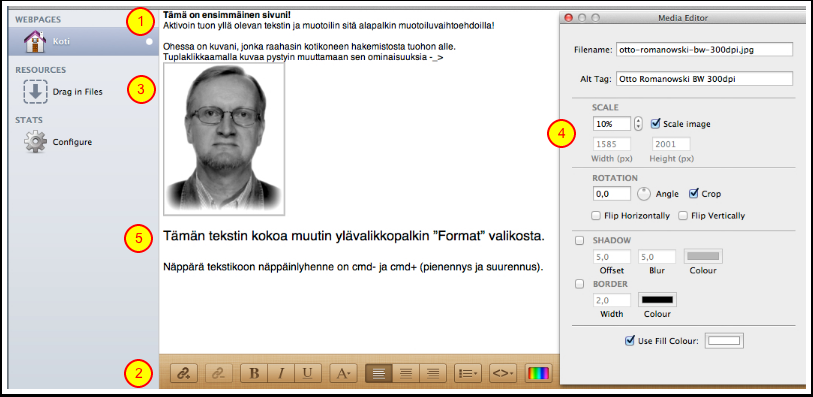Toggle underline formatting
813x397 pixels.
point(308,373)
